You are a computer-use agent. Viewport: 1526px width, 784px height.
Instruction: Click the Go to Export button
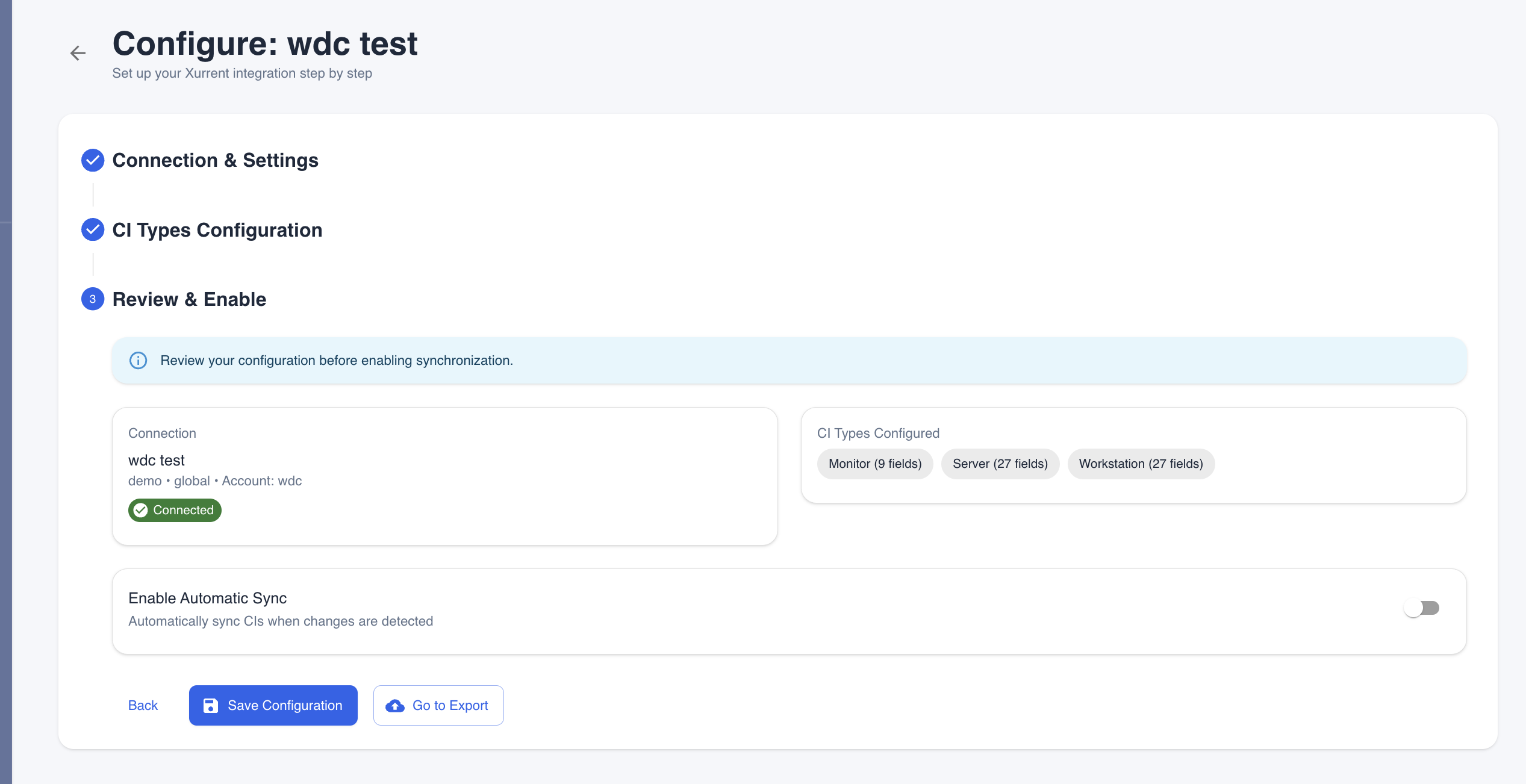click(x=438, y=705)
